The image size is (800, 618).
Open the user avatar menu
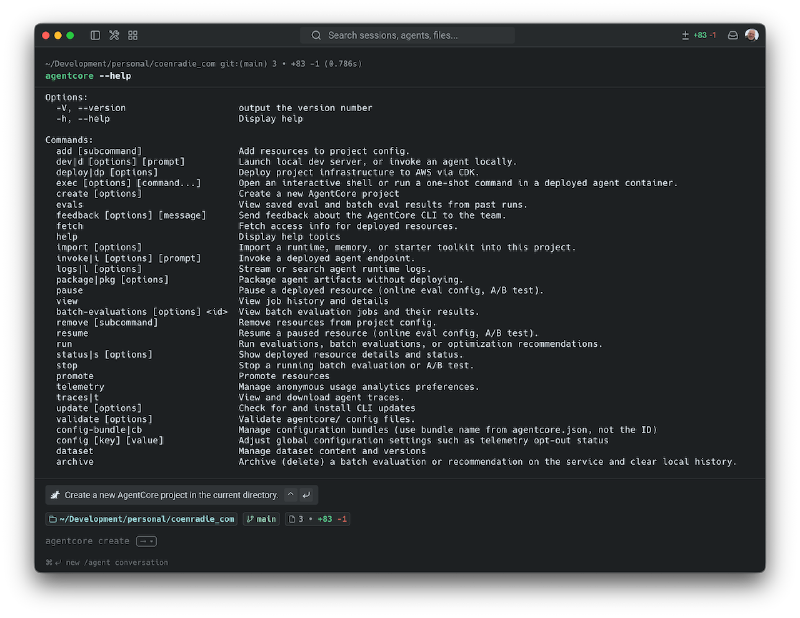(x=752, y=35)
